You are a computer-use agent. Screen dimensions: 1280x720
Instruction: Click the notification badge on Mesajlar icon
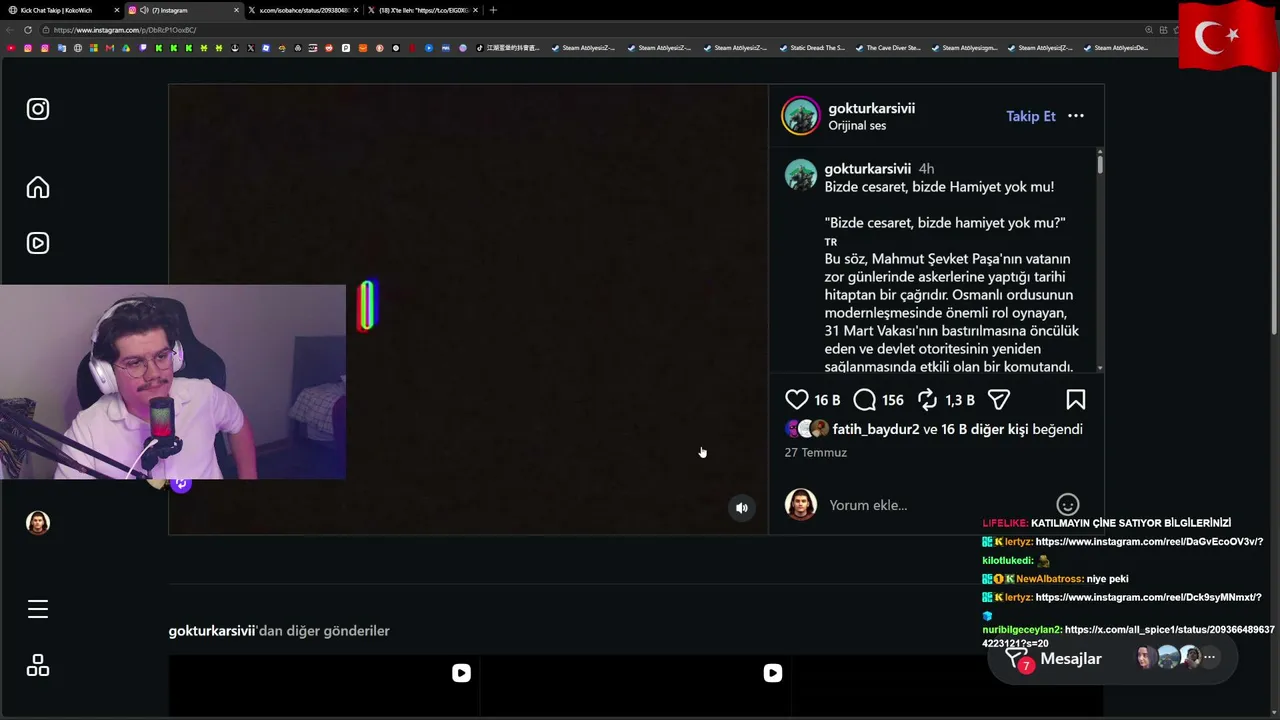(x=1026, y=666)
